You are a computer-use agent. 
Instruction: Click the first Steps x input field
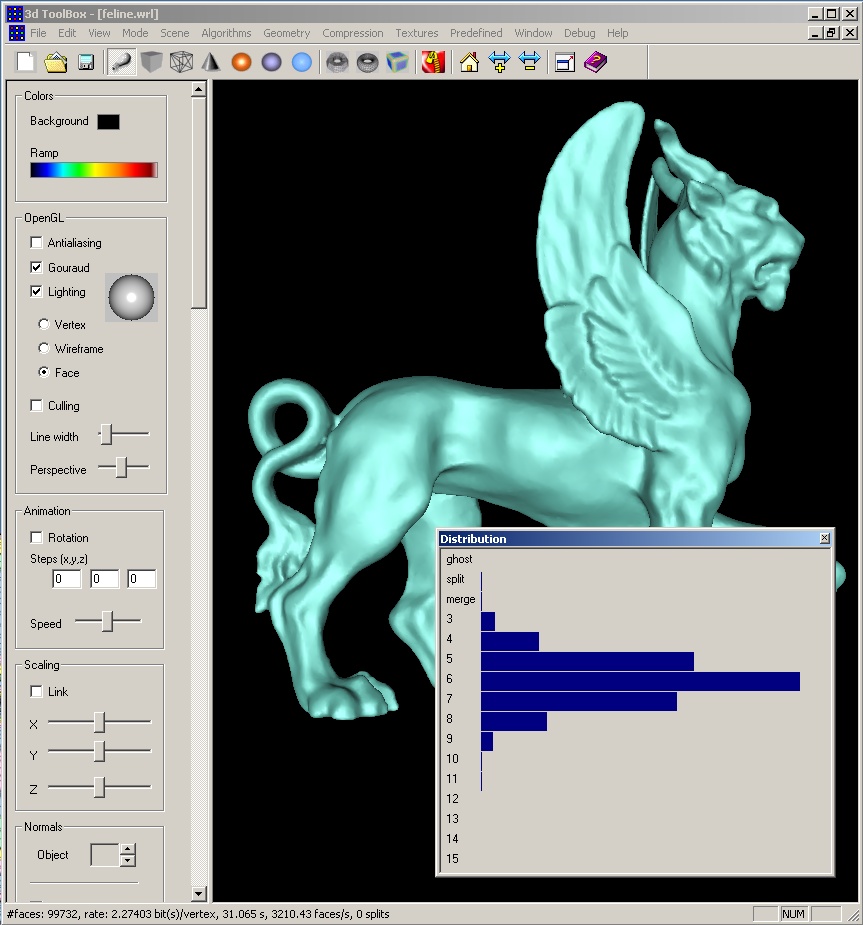click(x=67, y=579)
